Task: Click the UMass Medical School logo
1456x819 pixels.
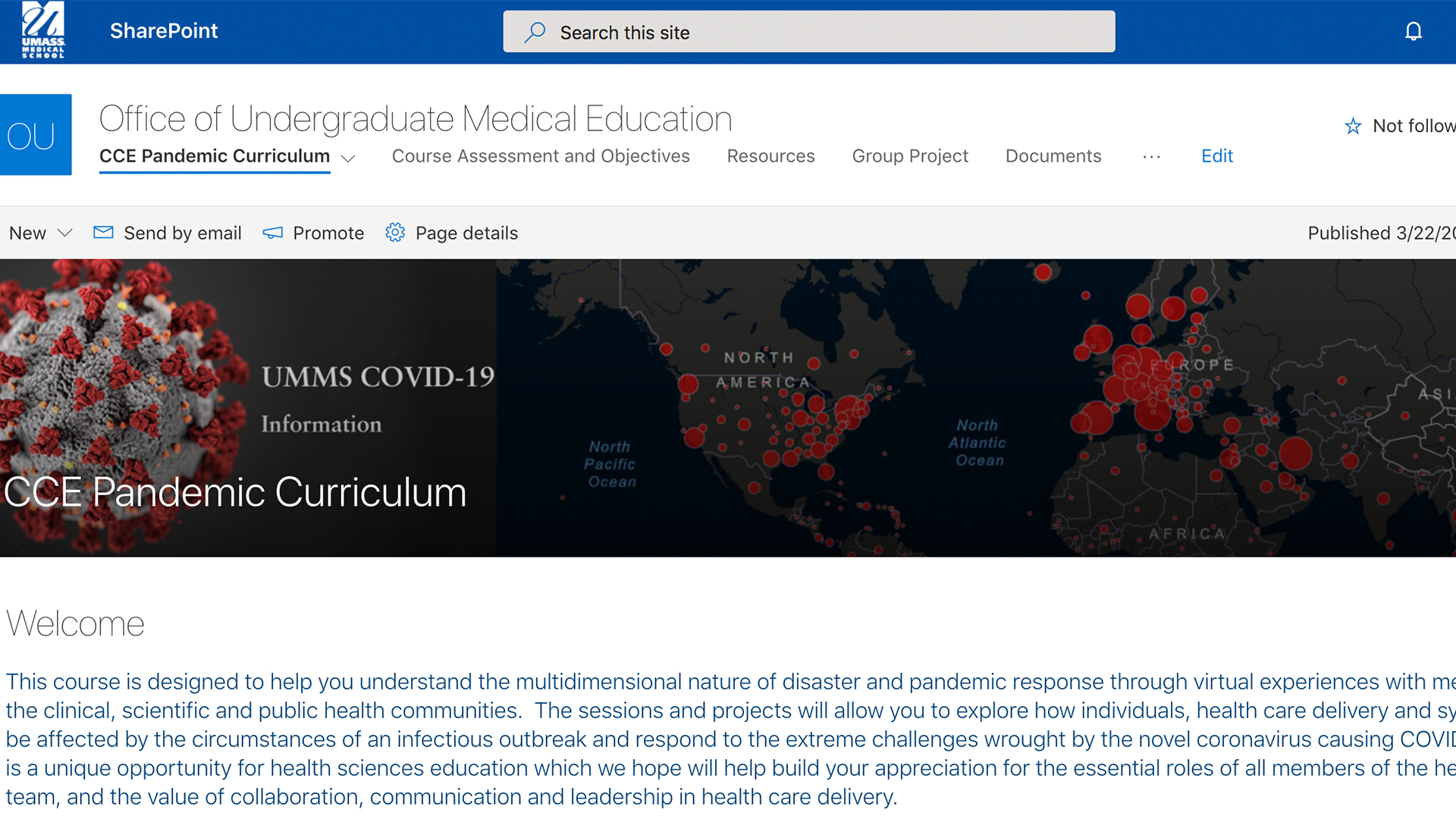Action: click(43, 30)
